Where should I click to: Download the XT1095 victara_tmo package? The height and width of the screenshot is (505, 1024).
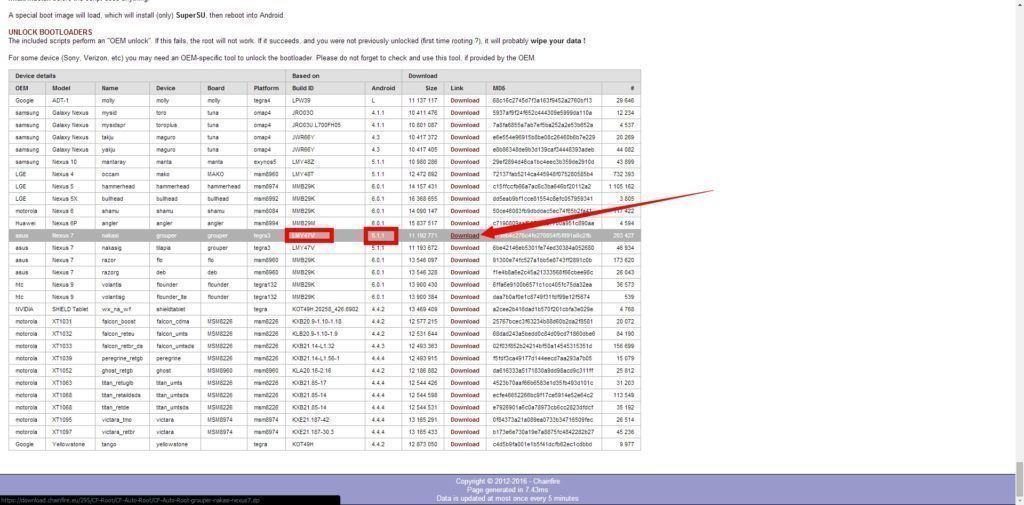464,419
